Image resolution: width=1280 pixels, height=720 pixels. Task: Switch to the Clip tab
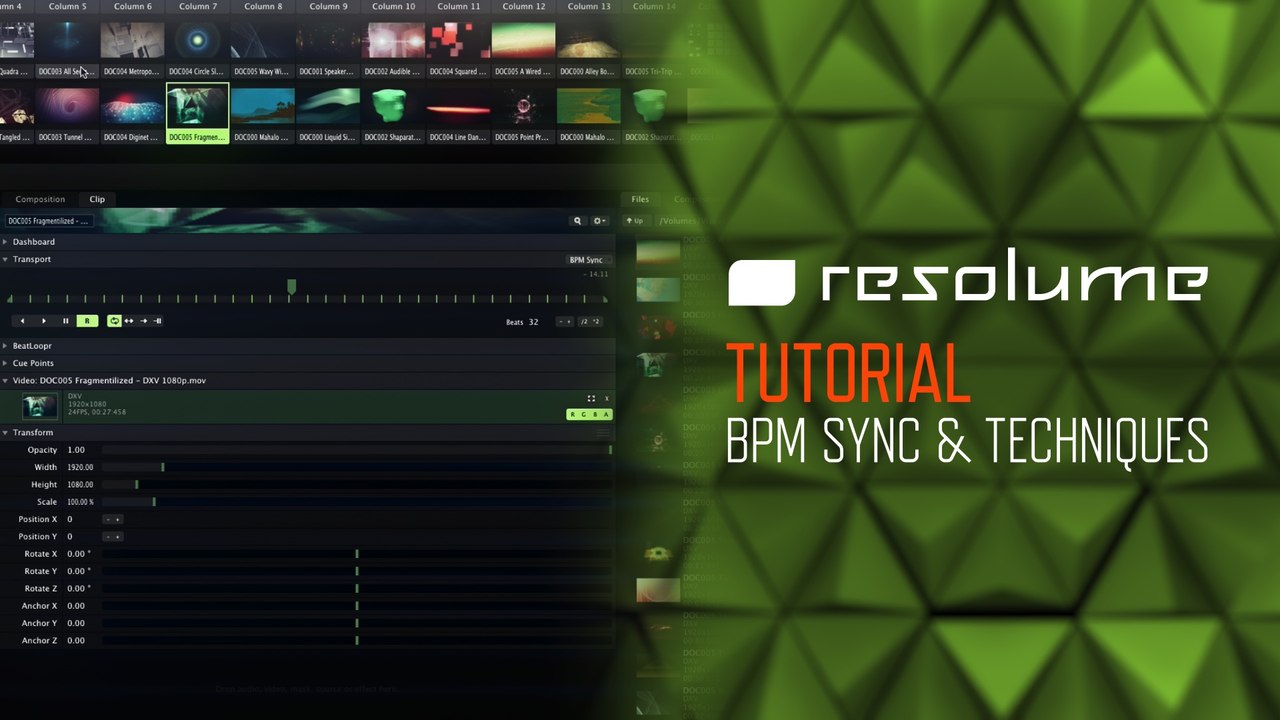(97, 199)
